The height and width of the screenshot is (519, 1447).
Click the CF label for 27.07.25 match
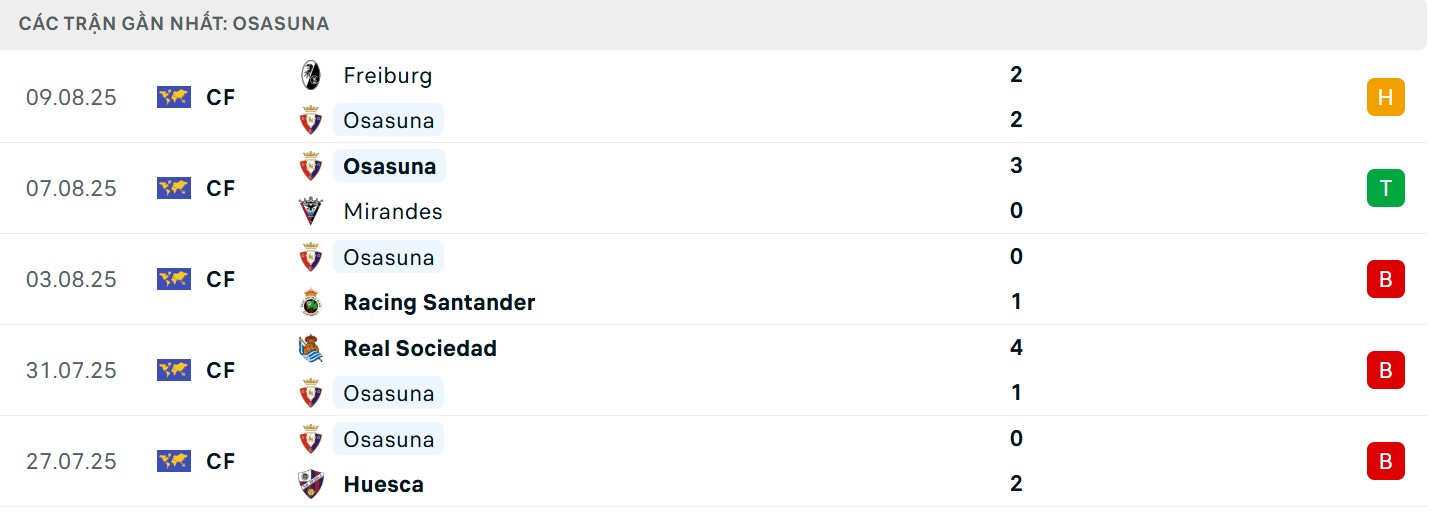pyautogui.click(x=220, y=461)
